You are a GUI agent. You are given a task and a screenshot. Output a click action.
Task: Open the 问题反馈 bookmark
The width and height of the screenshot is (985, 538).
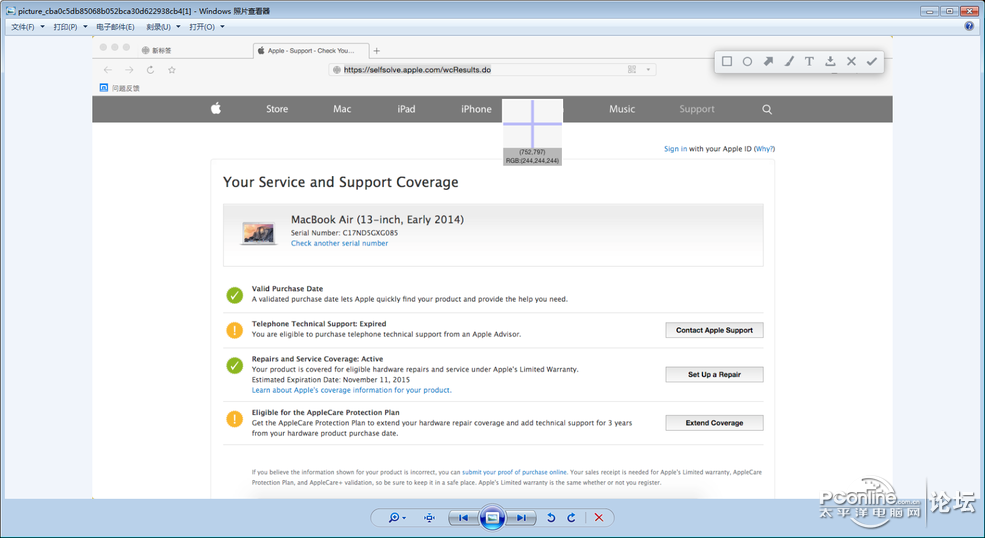(x=119, y=88)
